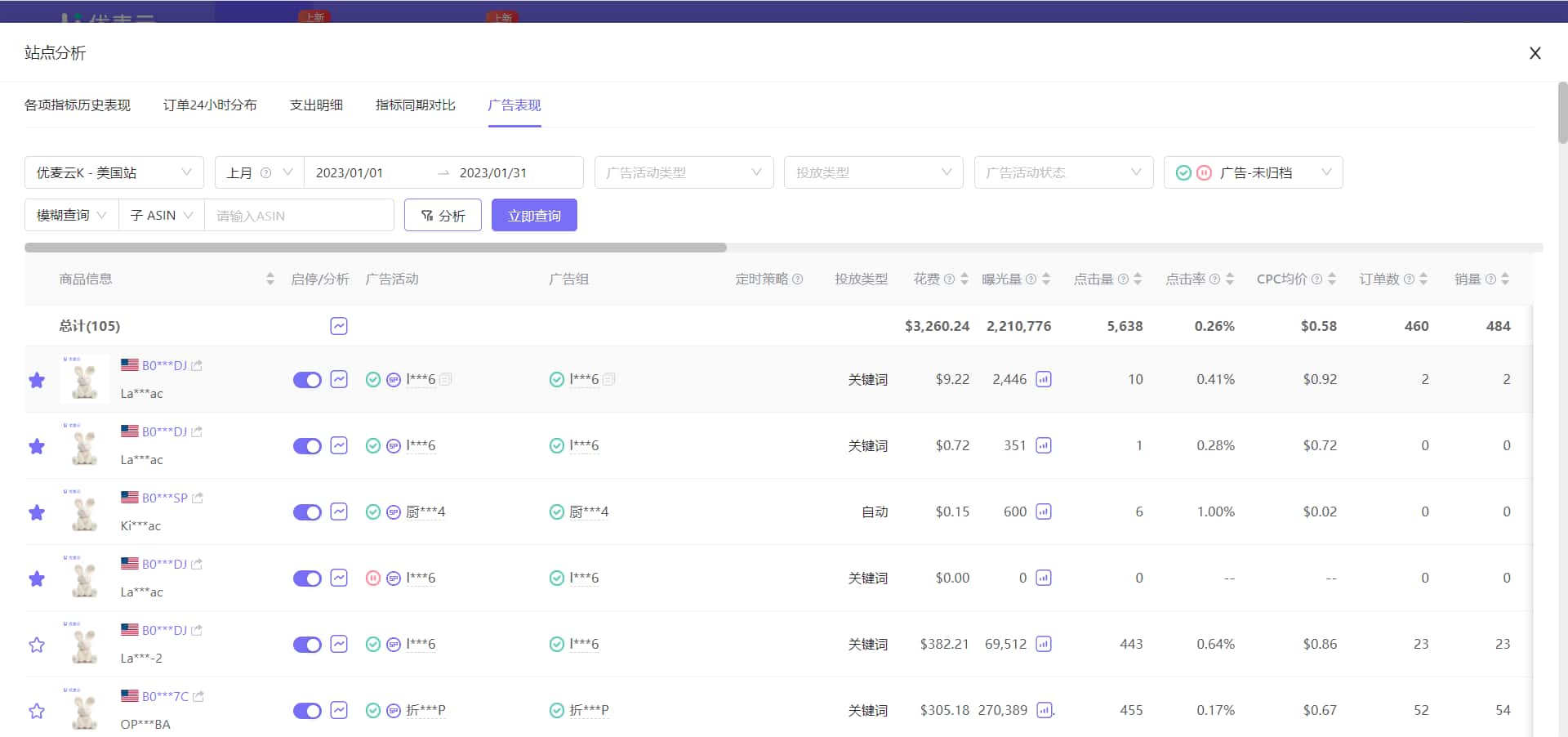This screenshot has width=1568, height=737.
Task: Open the 优麦云K - 美国站 store dropdown
Action: coord(114,172)
